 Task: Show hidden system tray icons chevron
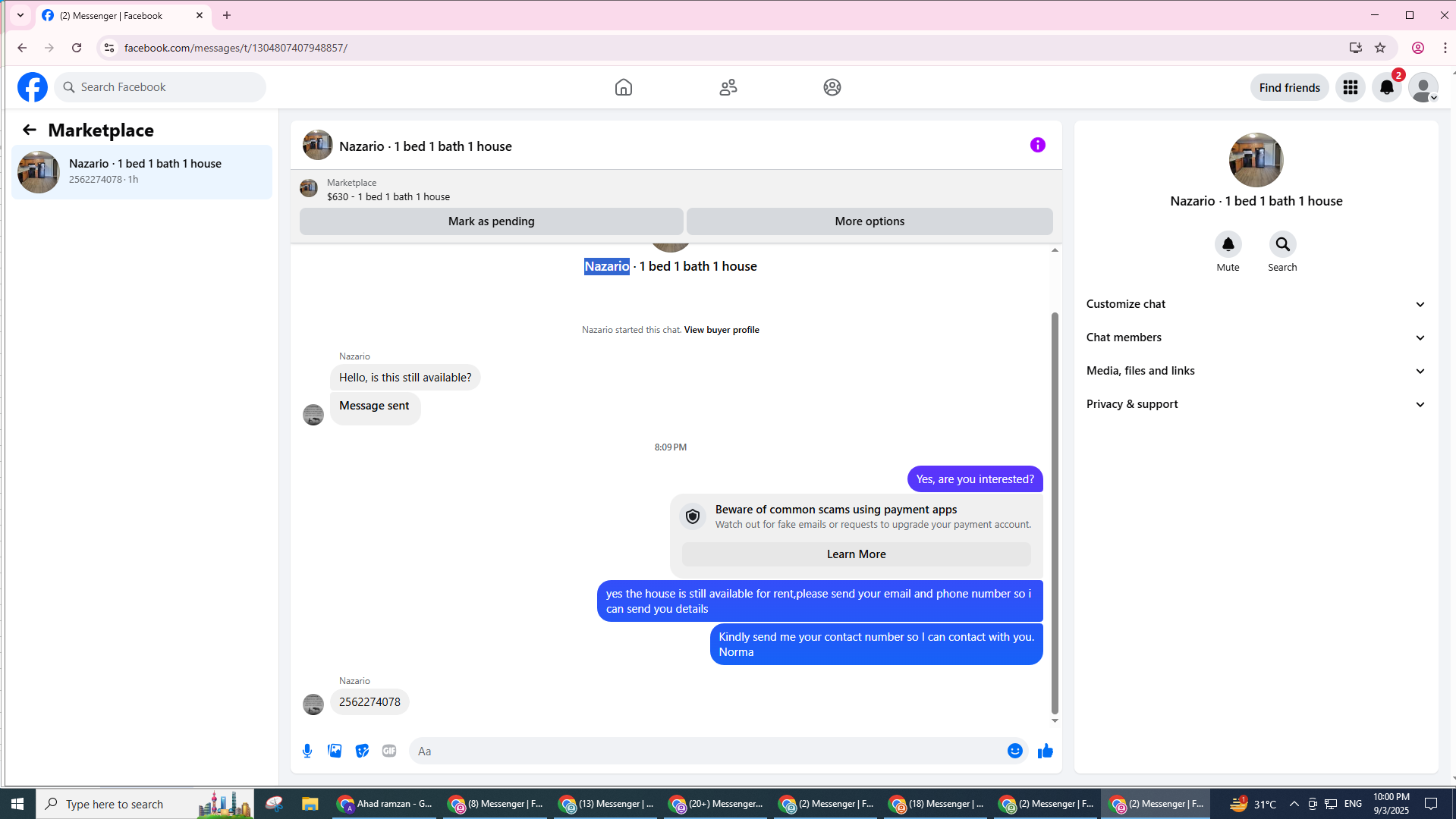1294,804
